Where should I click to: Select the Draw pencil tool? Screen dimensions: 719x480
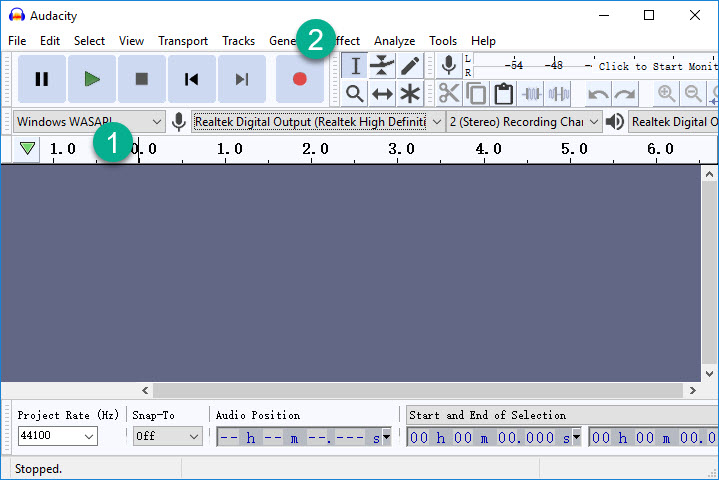[x=410, y=66]
